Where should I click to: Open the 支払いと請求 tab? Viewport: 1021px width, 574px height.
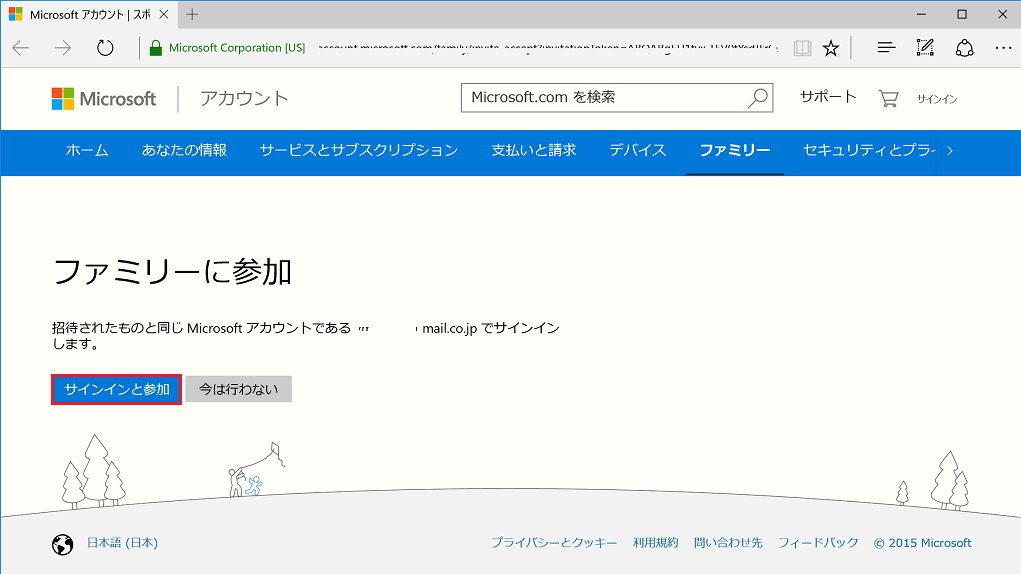coord(533,150)
